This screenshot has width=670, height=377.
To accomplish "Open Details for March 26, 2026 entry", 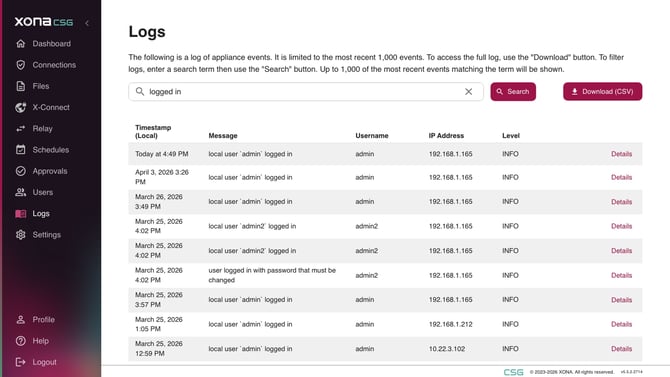I will point(621,202).
